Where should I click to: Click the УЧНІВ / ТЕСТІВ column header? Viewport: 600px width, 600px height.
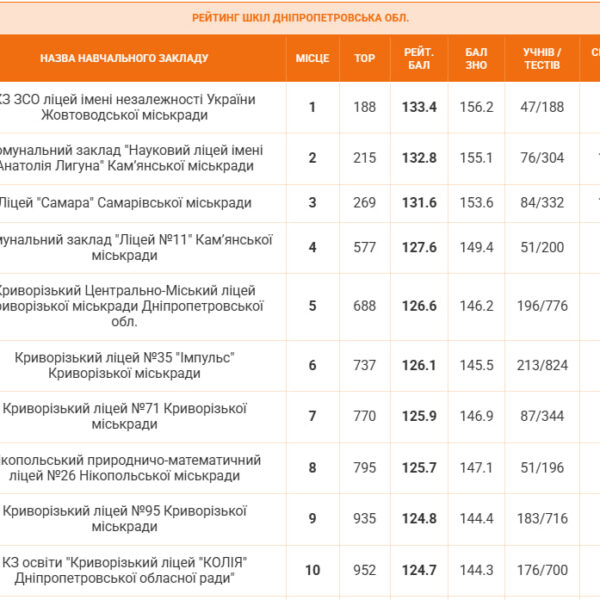[542, 58]
